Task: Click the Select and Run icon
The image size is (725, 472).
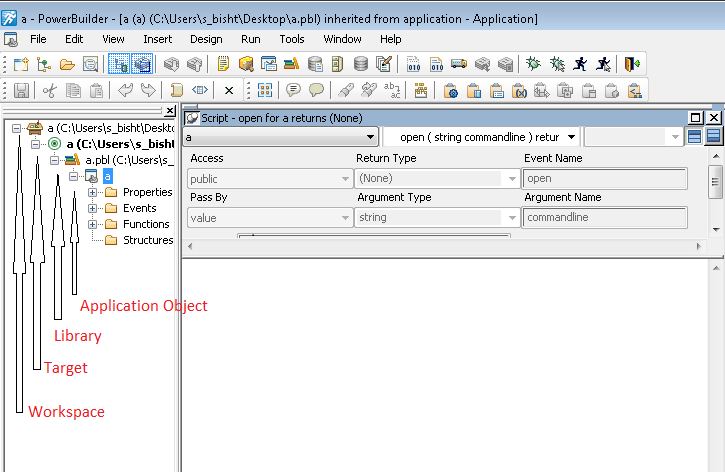Action: (603, 64)
